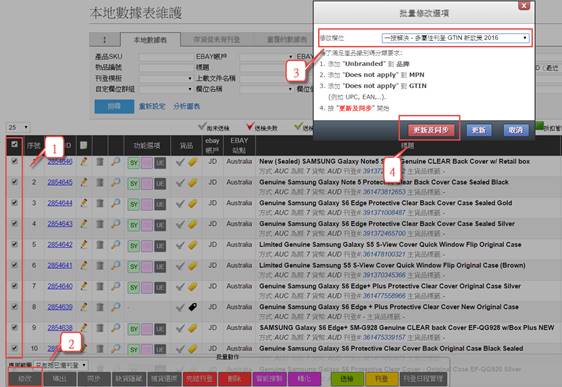Click the yellow tag icon in row 3
This screenshot has height=387, width=562.
click(x=192, y=204)
